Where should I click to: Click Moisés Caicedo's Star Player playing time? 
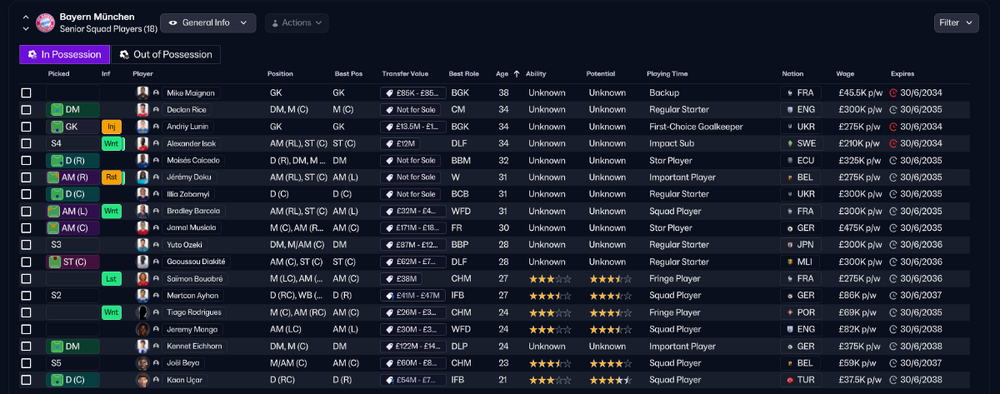click(x=670, y=161)
